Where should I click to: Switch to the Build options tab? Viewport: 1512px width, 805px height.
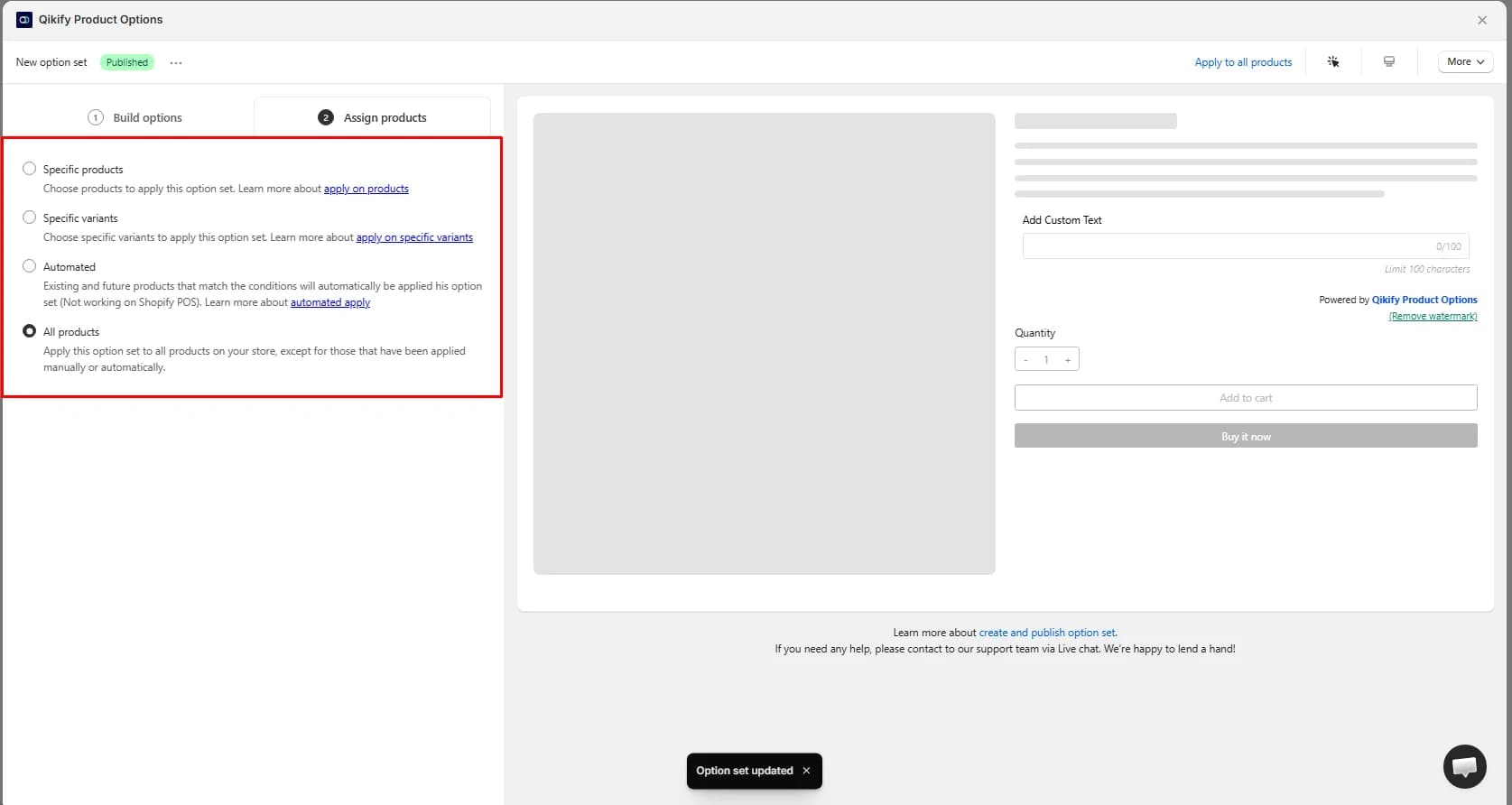coord(135,117)
